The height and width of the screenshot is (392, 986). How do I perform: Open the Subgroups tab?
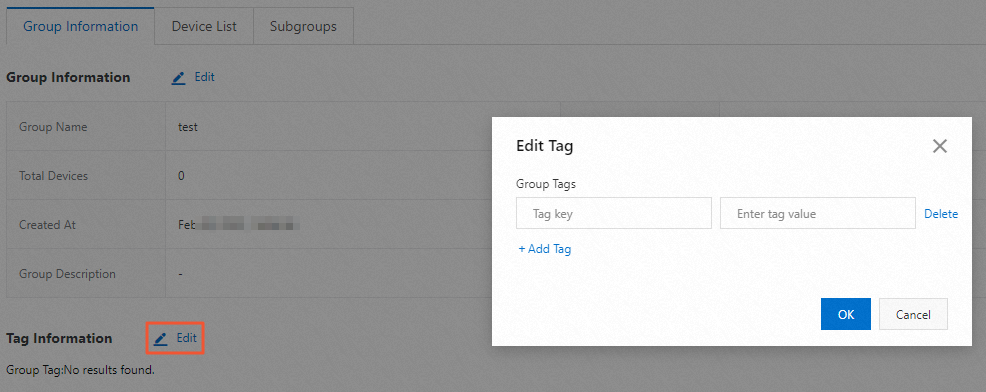[x=303, y=26]
